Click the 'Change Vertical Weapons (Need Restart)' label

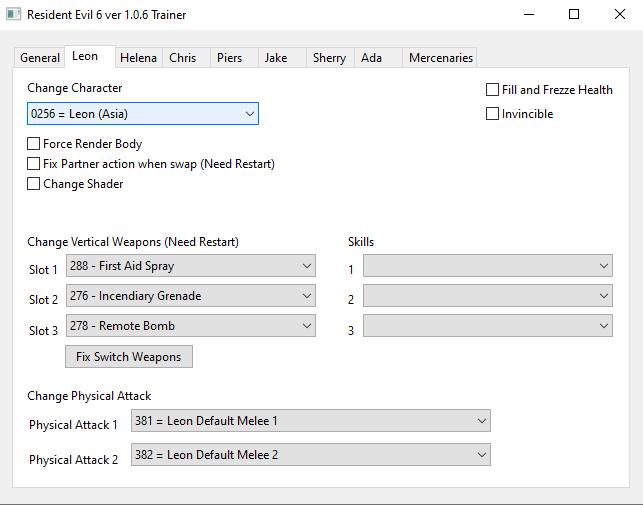pyautogui.click(x=133, y=242)
